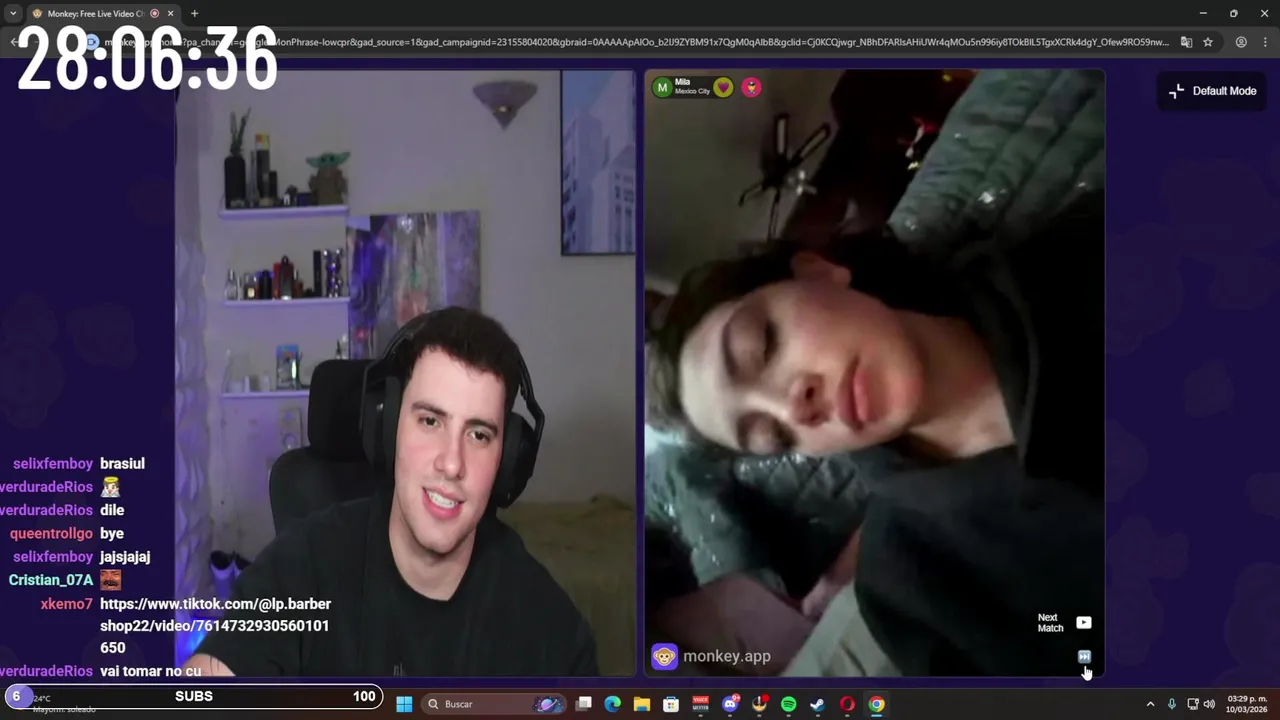Open Spotify from the taskbar
1280x720 pixels.
point(788,704)
